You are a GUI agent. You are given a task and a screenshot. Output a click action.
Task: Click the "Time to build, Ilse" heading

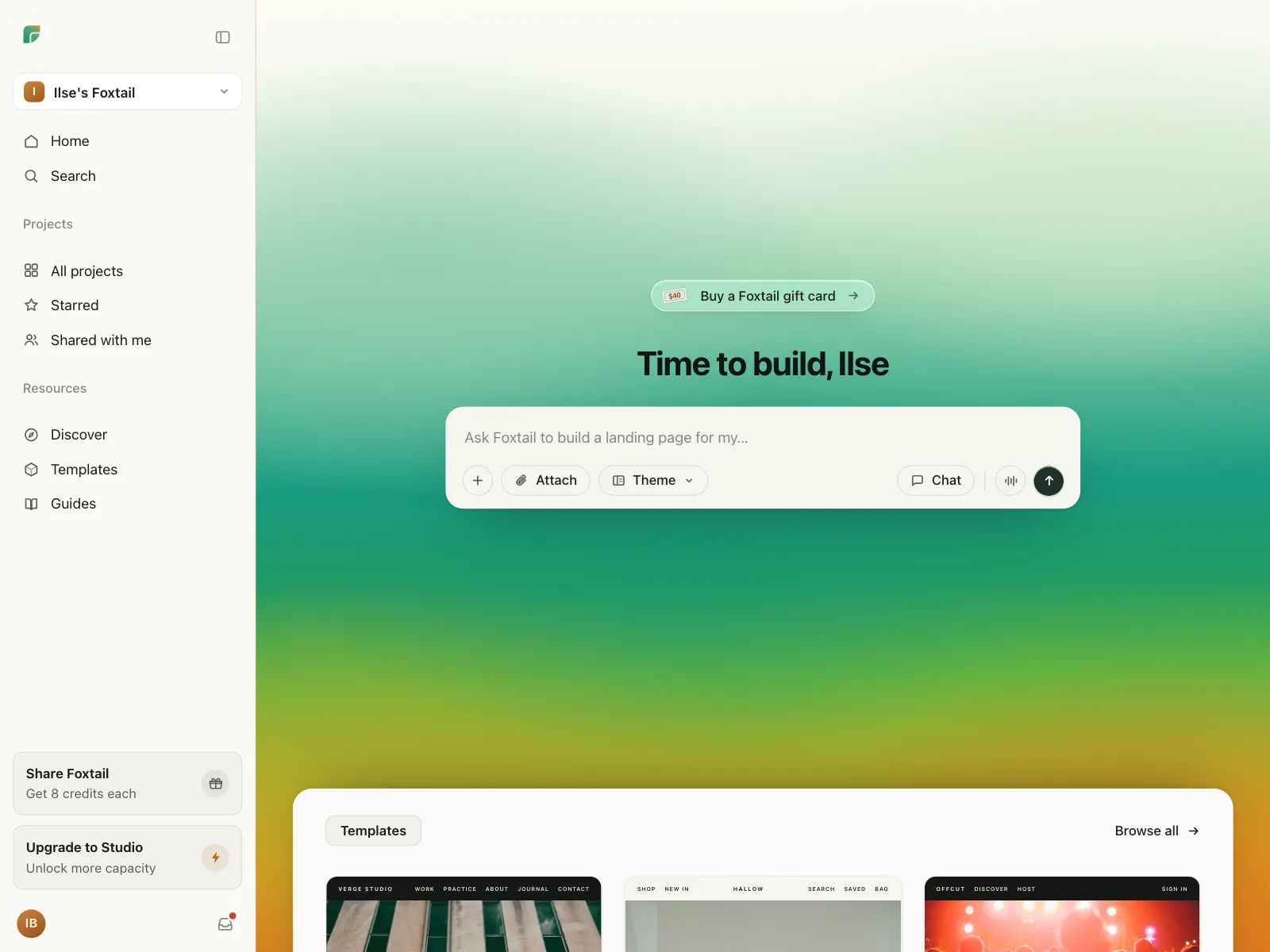pos(763,364)
